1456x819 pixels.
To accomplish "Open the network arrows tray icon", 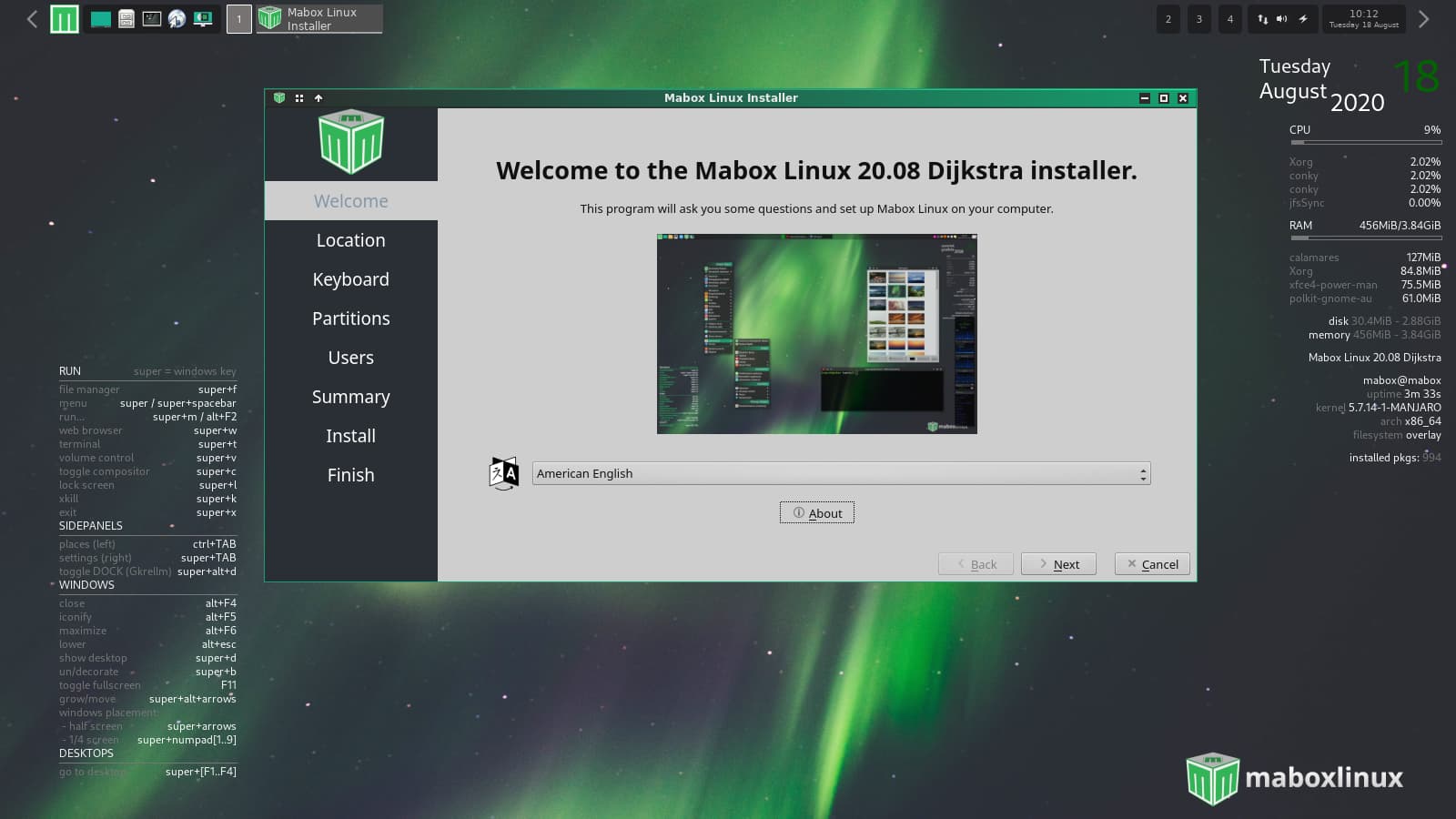I will pyautogui.click(x=1263, y=19).
